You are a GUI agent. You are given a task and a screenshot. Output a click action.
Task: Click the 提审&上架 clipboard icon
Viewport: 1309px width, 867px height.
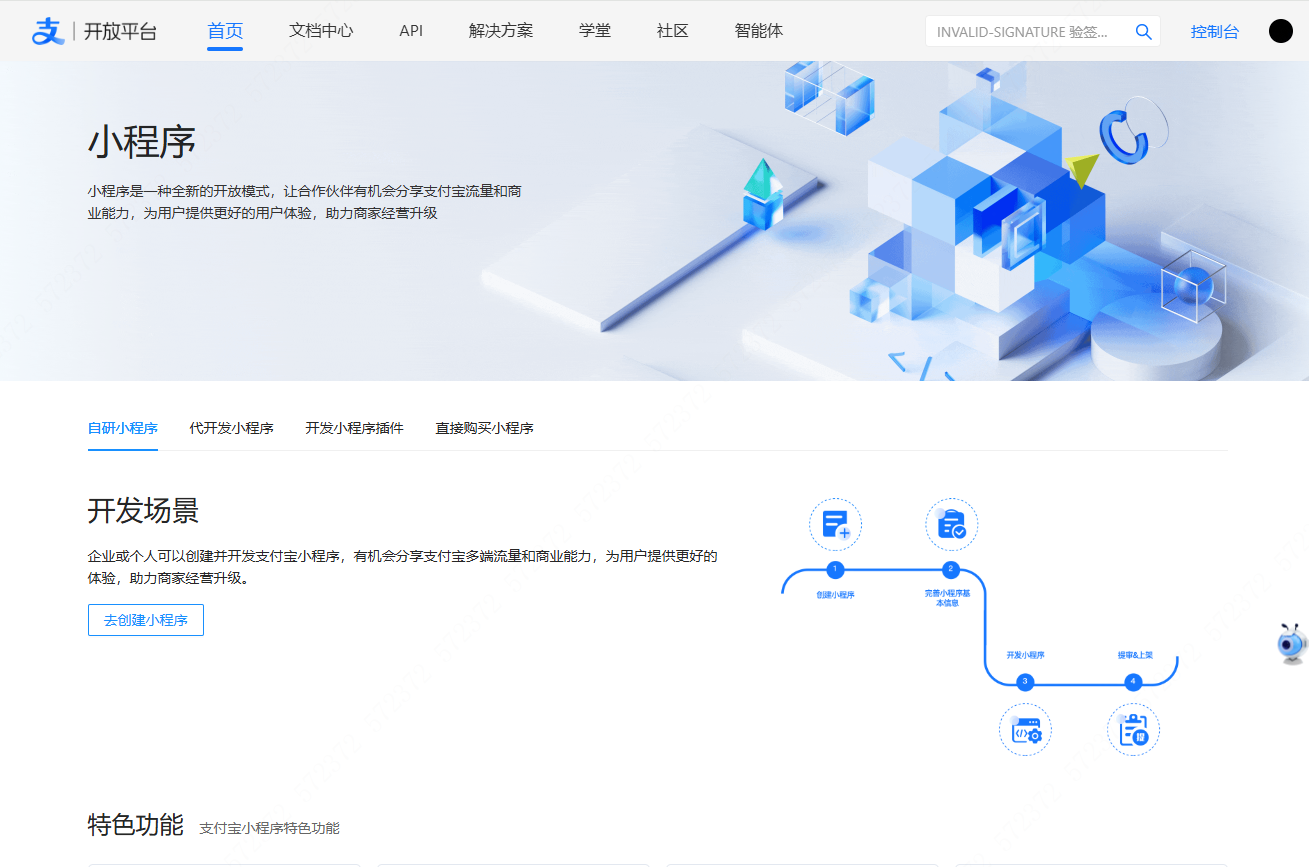pyautogui.click(x=1133, y=729)
